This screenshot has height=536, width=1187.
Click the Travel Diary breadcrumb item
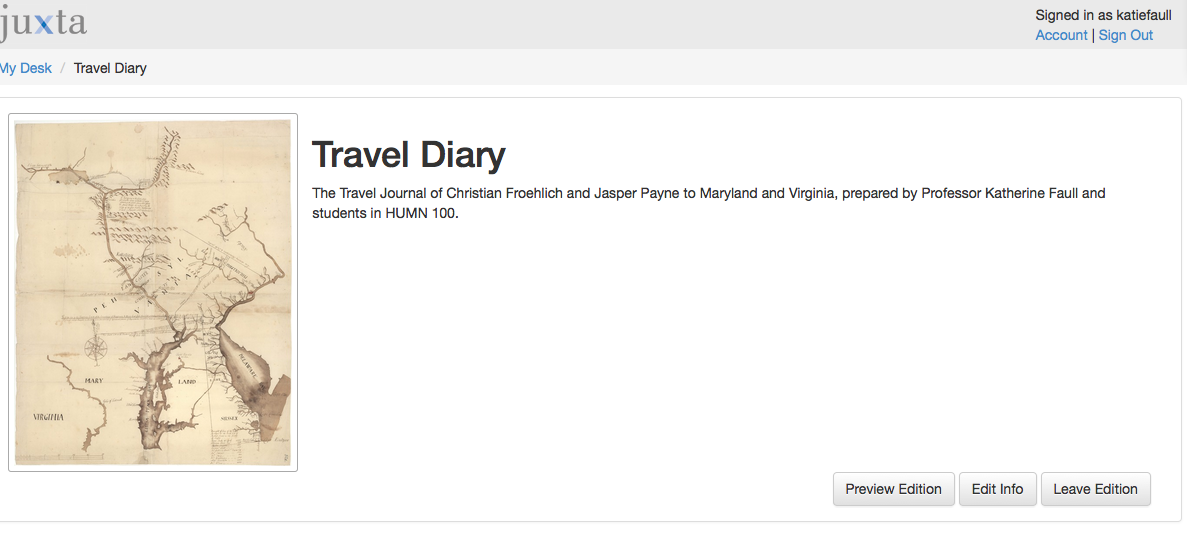click(110, 68)
